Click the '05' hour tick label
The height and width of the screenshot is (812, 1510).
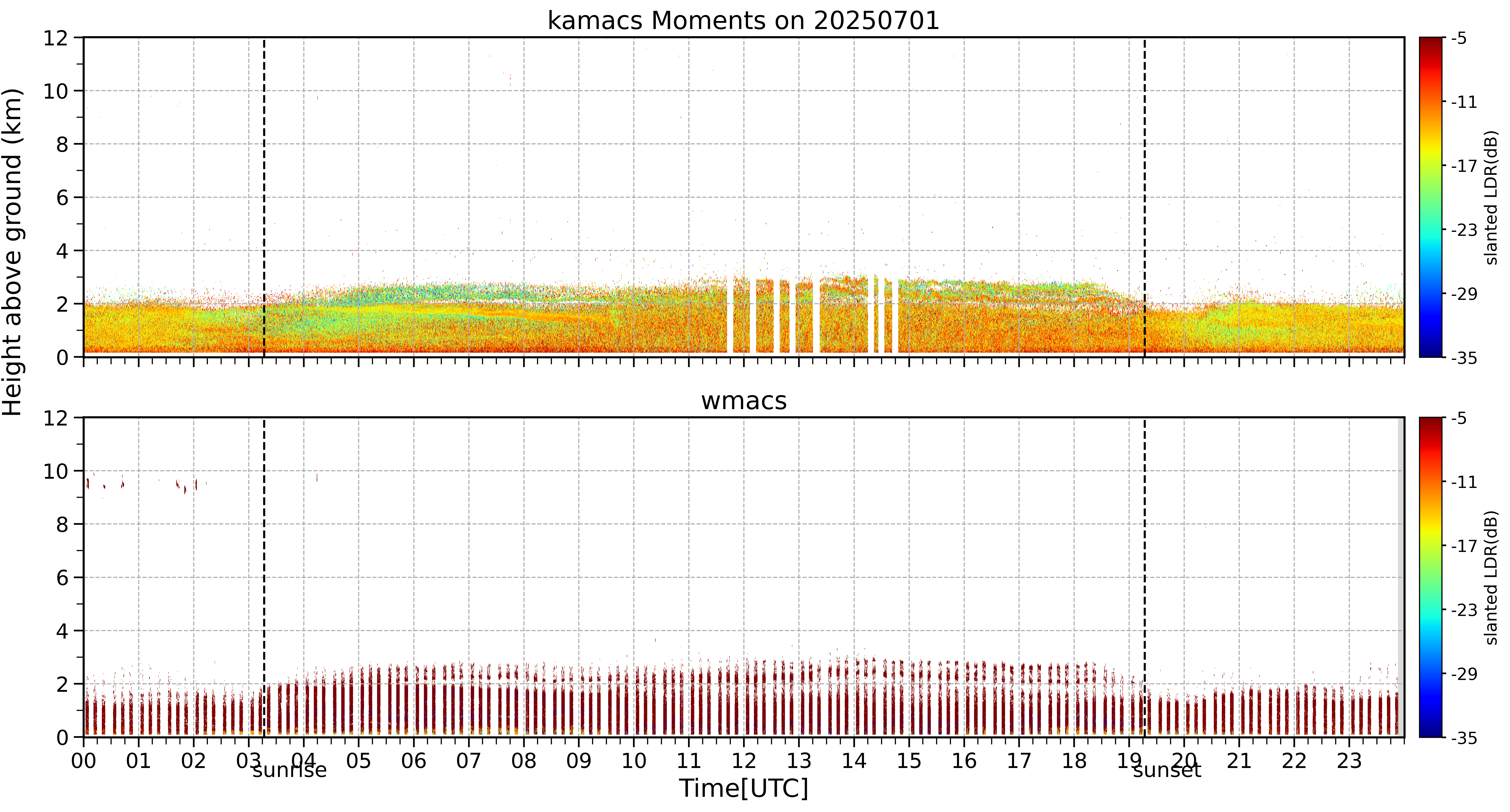click(359, 761)
